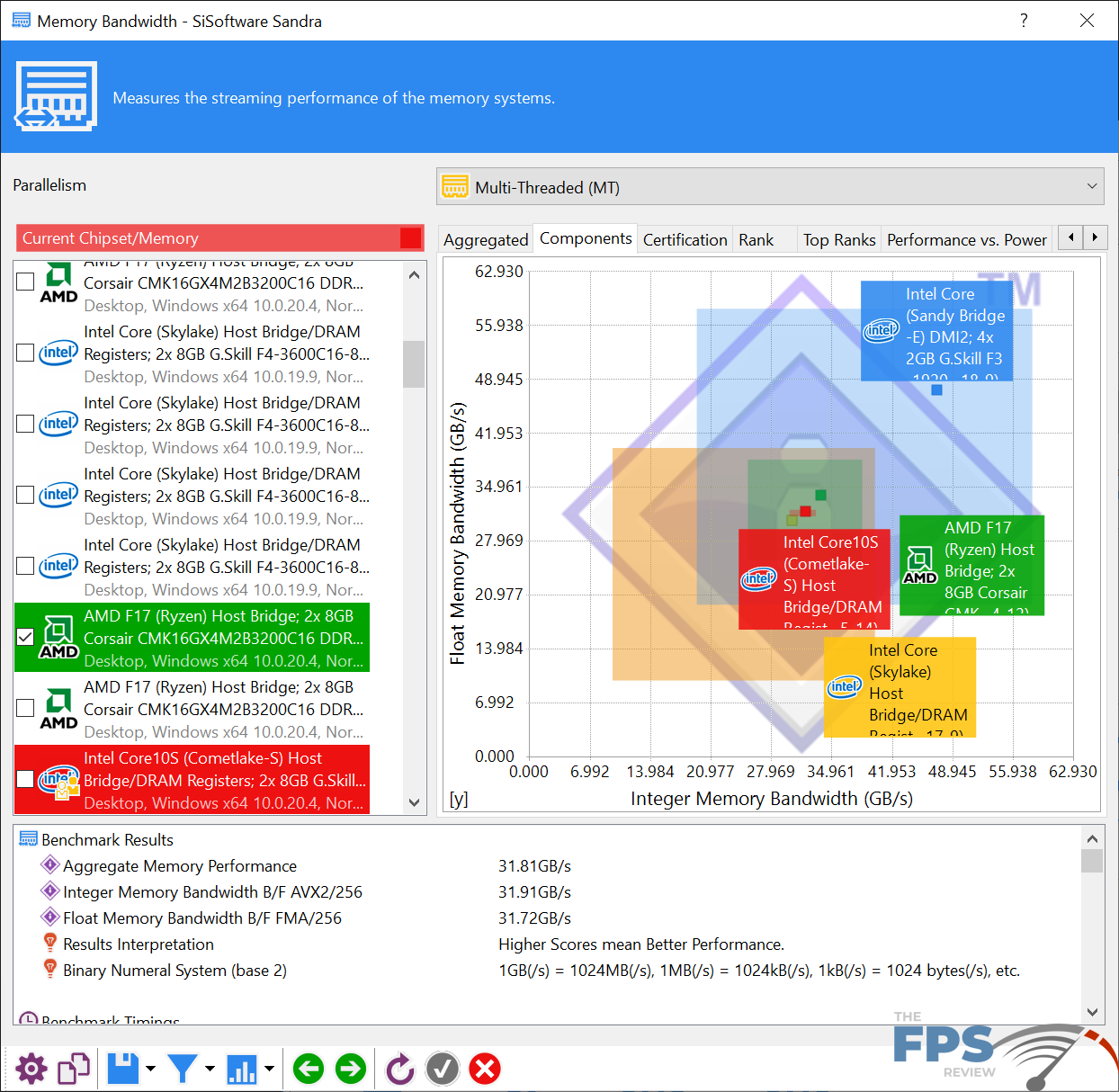Confirm with the grey checkmark button
Image resolution: width=1119 pixels, height=1092 pixels.
(x=442, y=1069)
